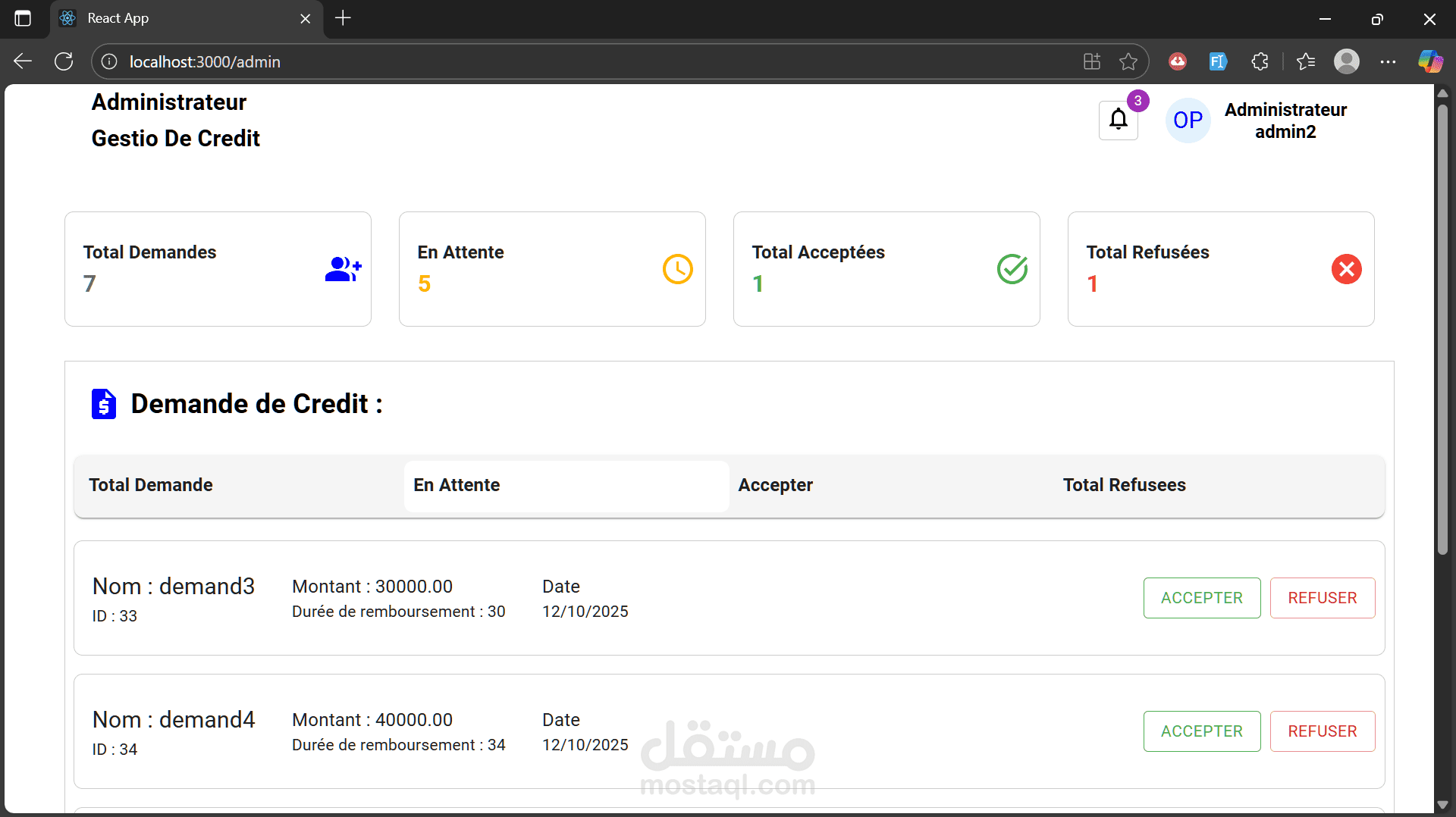Open the browser profile avatar
Screen dimensions: 1456x817
point(1347,61)
